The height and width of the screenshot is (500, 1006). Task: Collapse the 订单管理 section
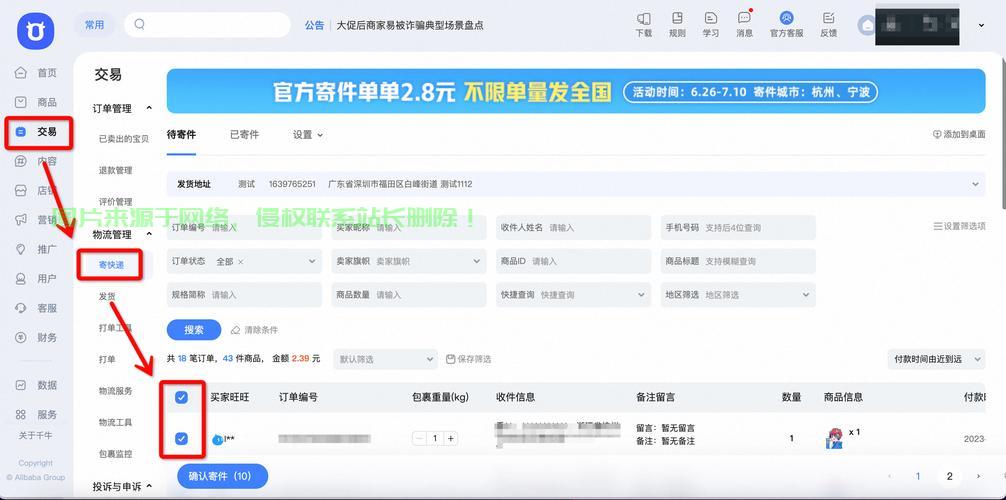(x=149, y=108)
